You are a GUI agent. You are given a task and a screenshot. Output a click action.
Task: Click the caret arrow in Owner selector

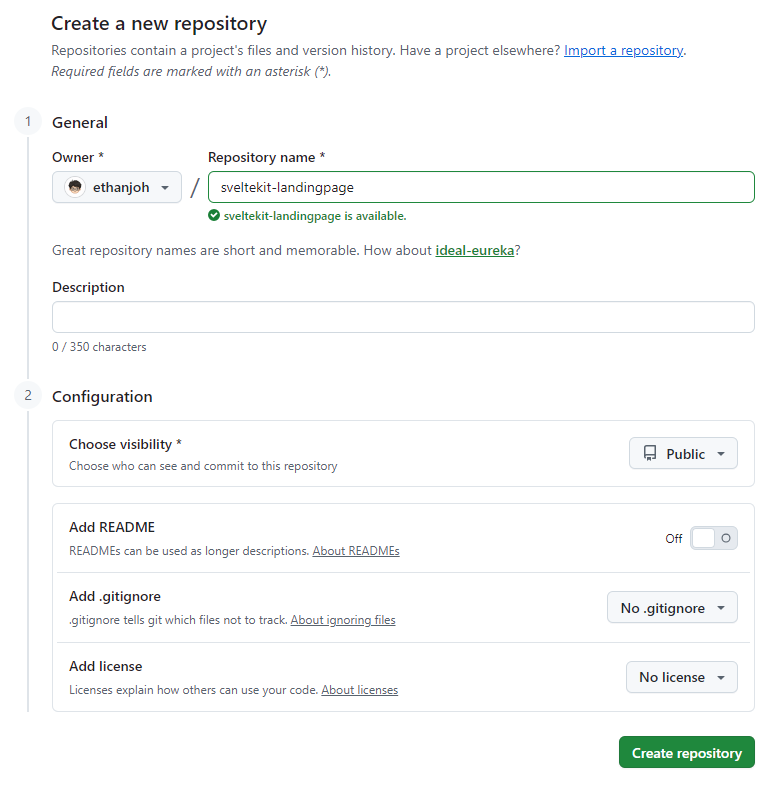pyautogui.click(x=165, y=188)
